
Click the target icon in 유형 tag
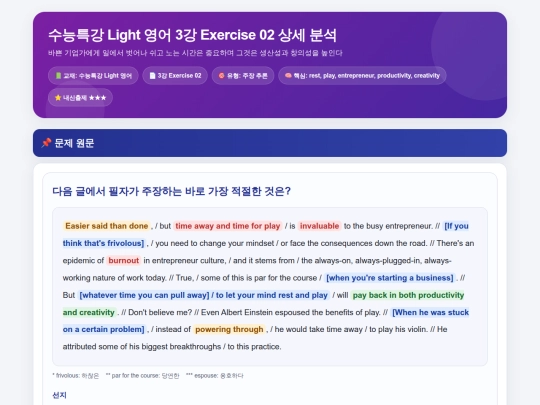coord(221,76)
